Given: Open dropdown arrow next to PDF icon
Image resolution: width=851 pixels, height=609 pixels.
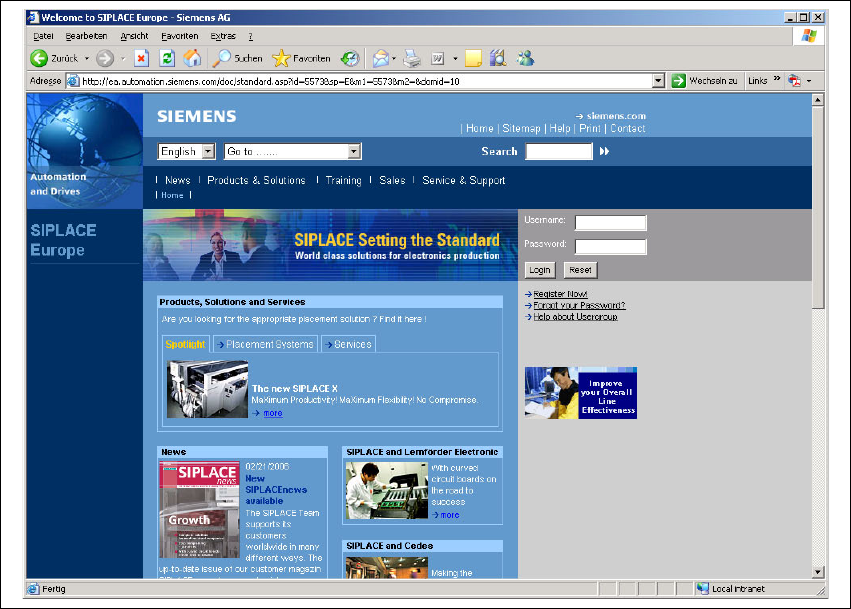Looking at the screenshot, I should point(809,81).
